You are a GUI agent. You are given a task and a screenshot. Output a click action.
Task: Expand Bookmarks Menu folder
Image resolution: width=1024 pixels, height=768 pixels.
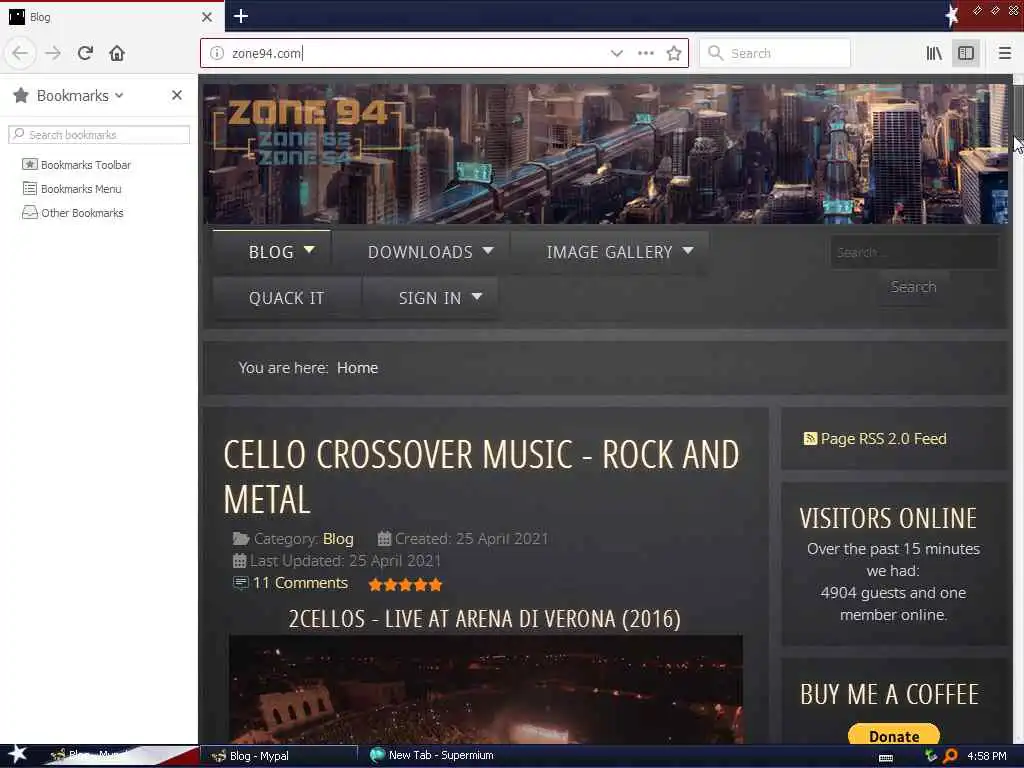point(72,189)
